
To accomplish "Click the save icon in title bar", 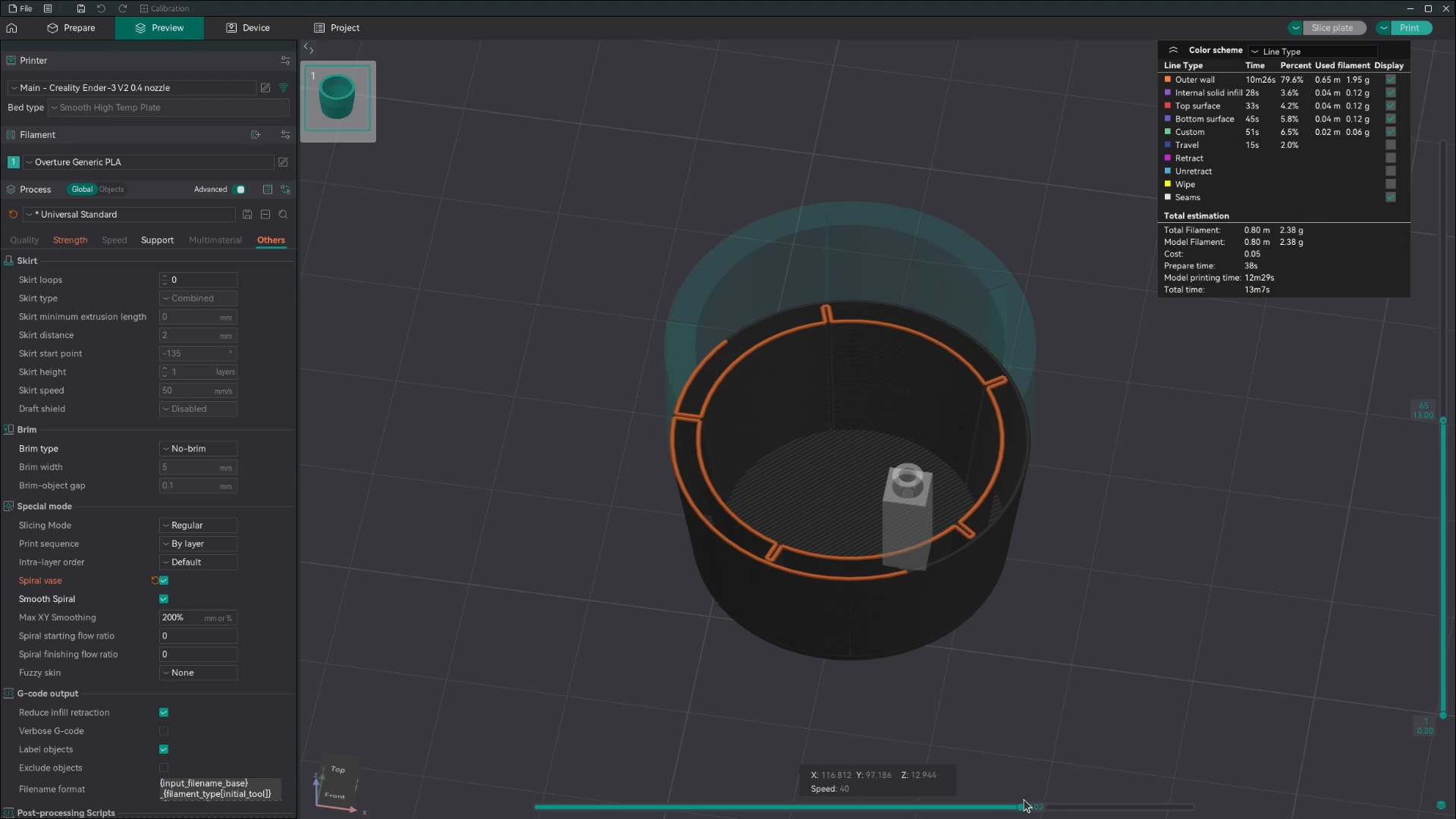I will [x=81, y=8].
